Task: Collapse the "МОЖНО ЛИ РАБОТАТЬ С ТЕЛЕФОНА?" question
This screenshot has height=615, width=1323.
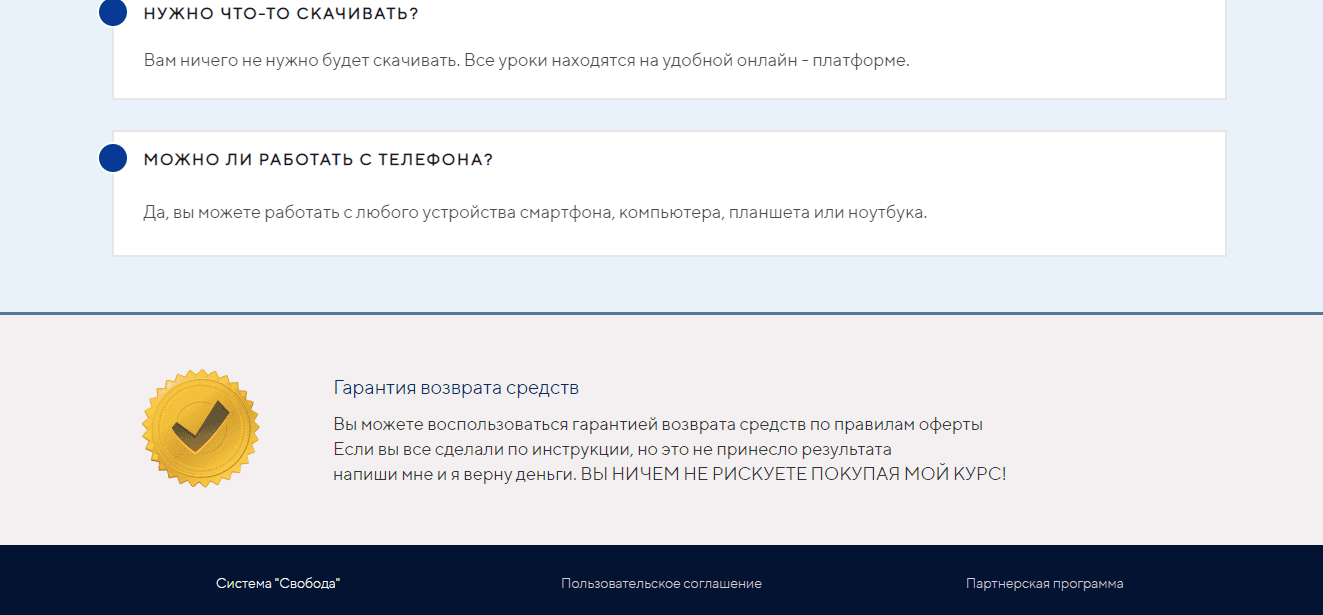Action: pyautogui.click(x=318, y=160)
